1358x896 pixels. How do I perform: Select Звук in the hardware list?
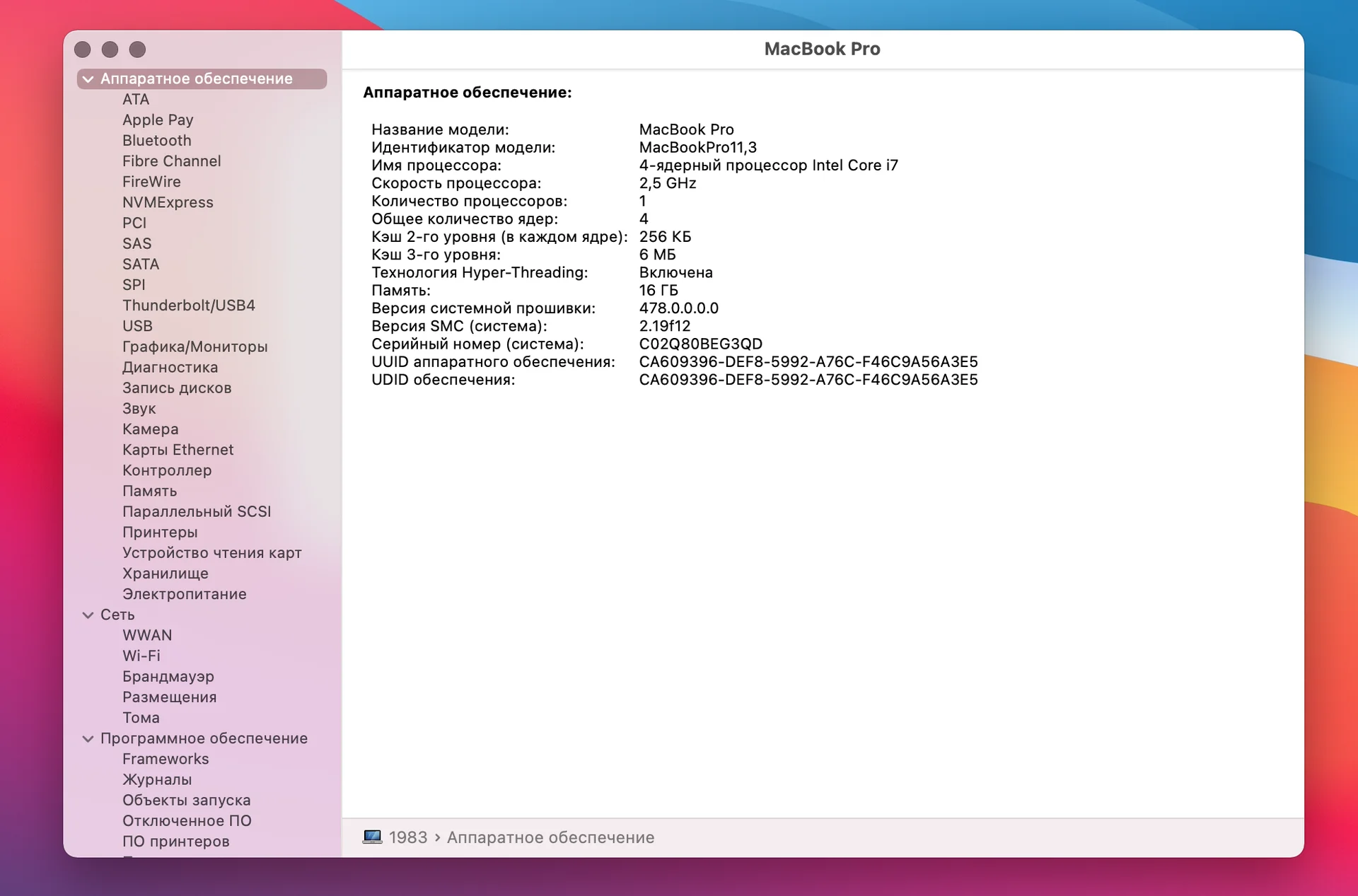(x=139, y=409)
